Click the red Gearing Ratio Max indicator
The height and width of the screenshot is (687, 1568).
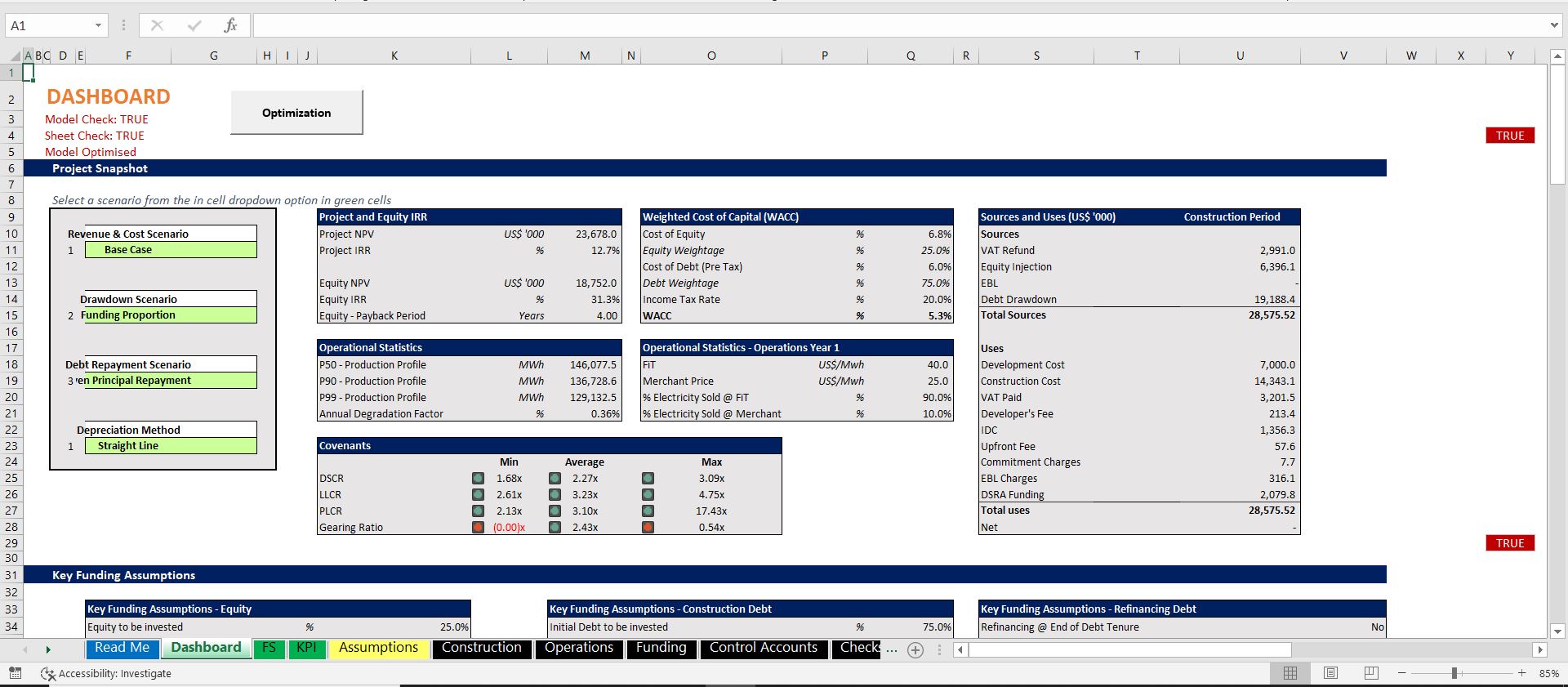point(648,527)
